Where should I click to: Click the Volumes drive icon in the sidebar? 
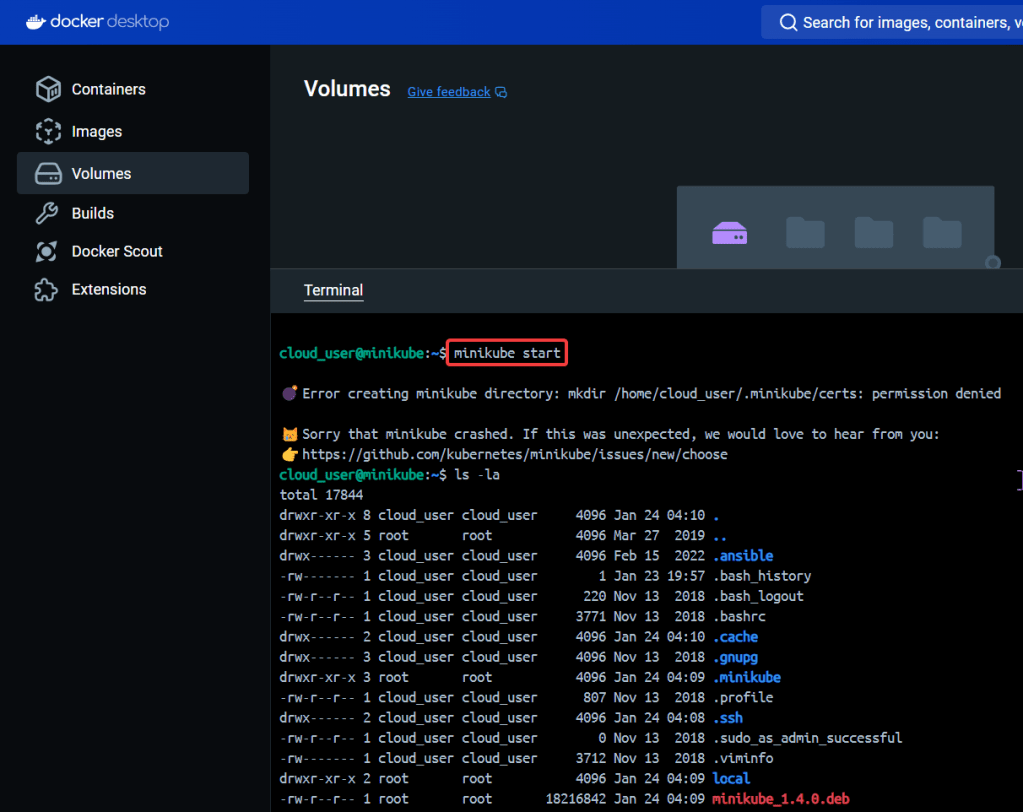click(48, 174)
